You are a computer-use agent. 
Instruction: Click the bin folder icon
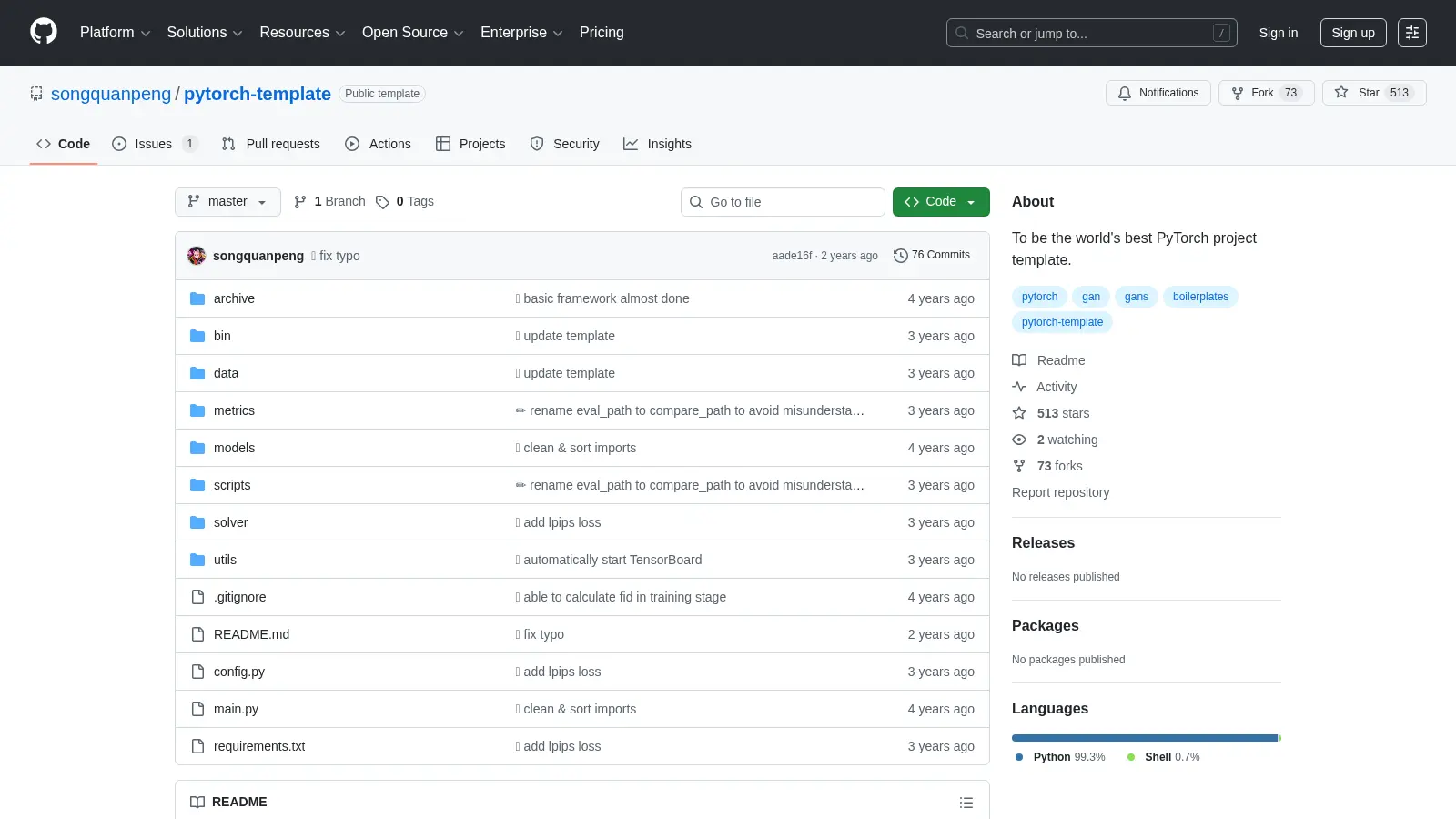click(x=197, y=336)
